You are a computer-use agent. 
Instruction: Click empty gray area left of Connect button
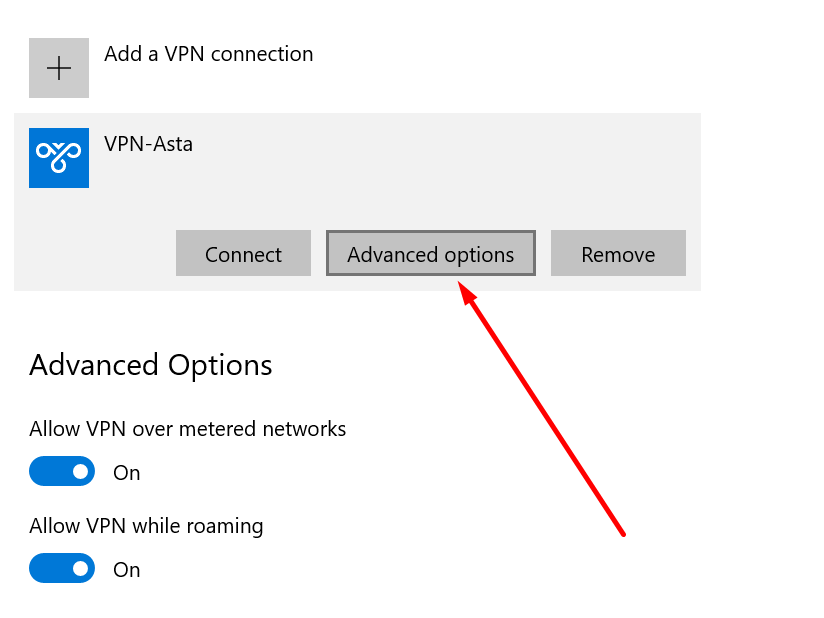[x=95, y=254]
